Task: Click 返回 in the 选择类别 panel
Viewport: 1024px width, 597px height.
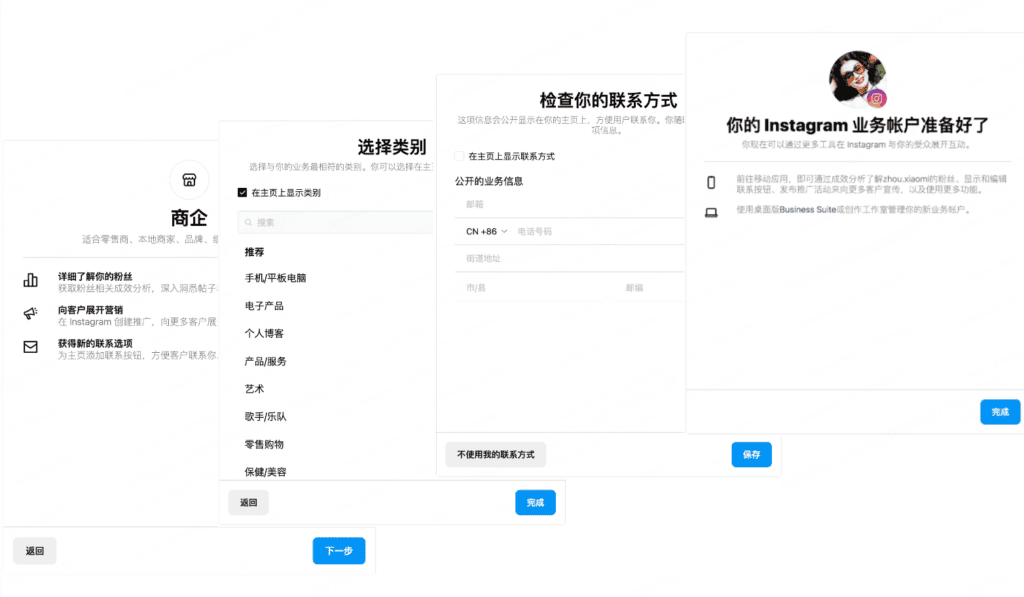Action: [248, 503]
